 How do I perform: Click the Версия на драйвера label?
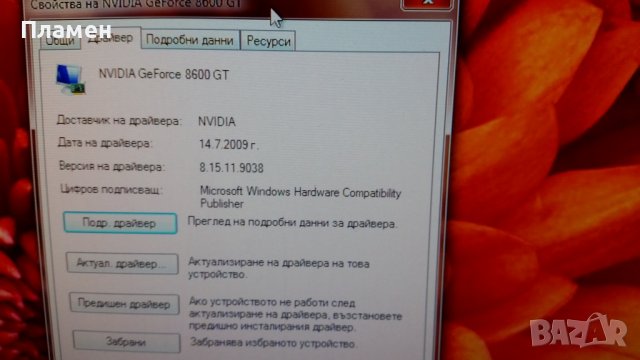coord(112,166)
